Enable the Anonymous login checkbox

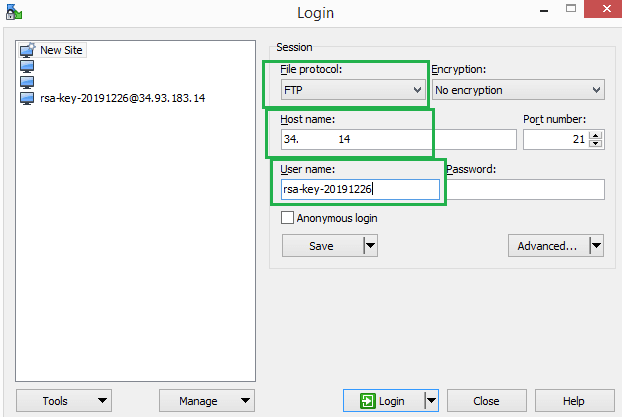click(x=287, y=218)
